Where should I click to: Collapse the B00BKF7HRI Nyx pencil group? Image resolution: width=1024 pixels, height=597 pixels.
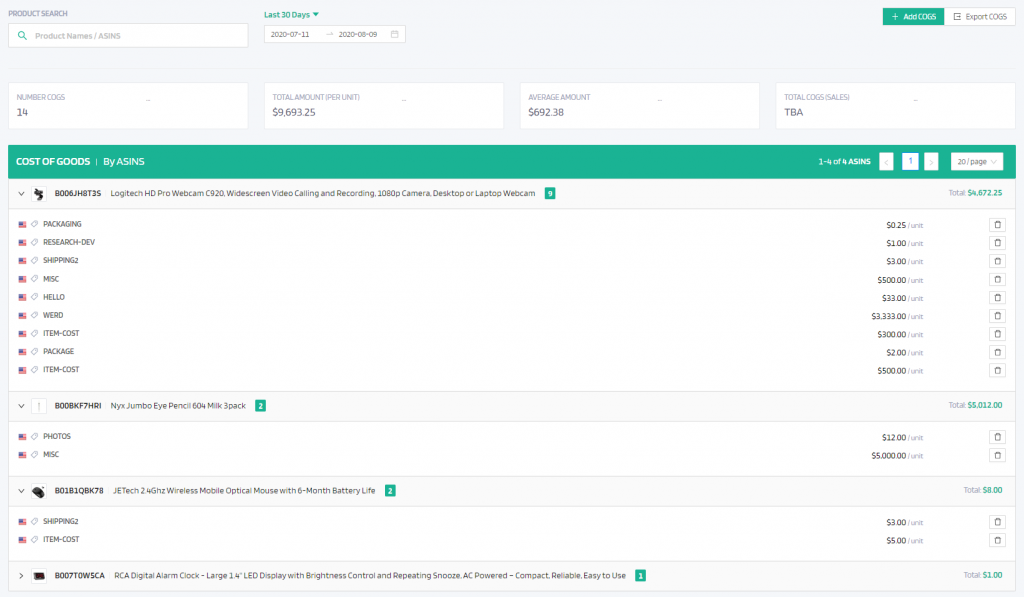point(21,406)
